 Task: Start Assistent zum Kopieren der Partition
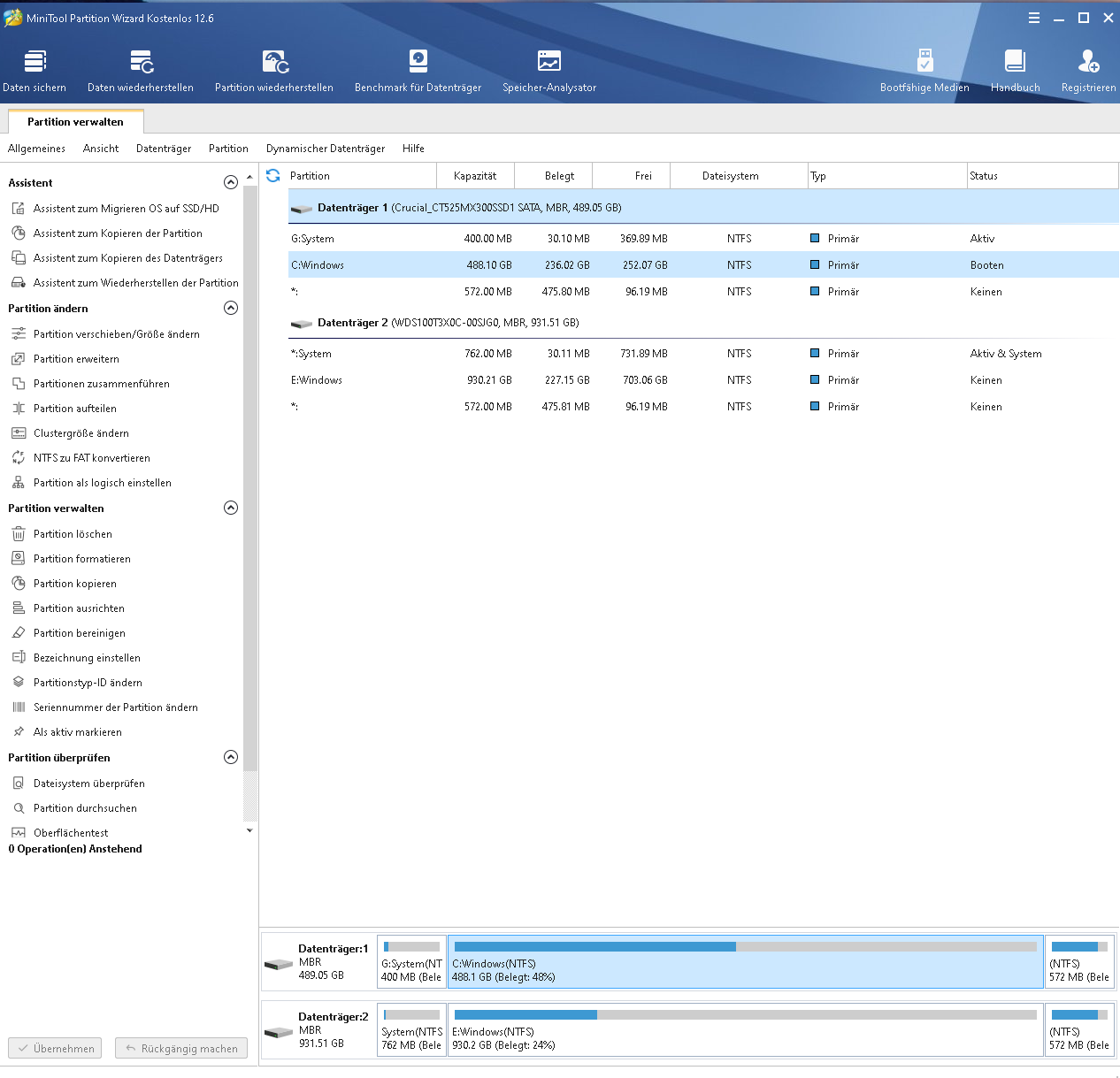click(x=118, y=233)
